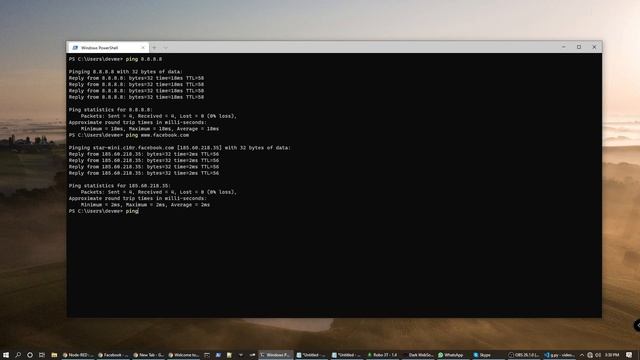
Task: Click the 'Average = 10ms' statistics line
Action: tap(149, 129)
